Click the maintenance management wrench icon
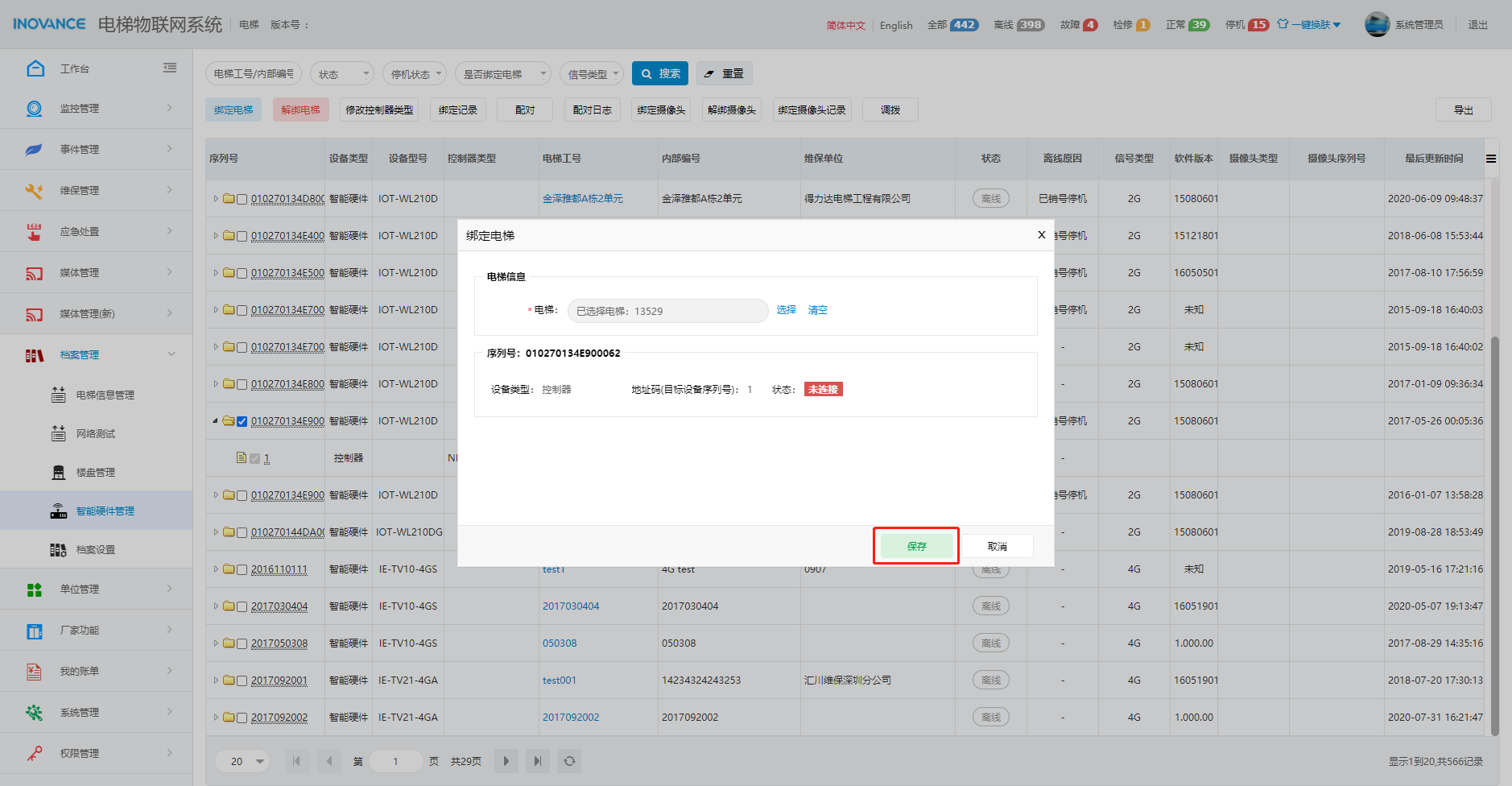 tap(34, 191)
